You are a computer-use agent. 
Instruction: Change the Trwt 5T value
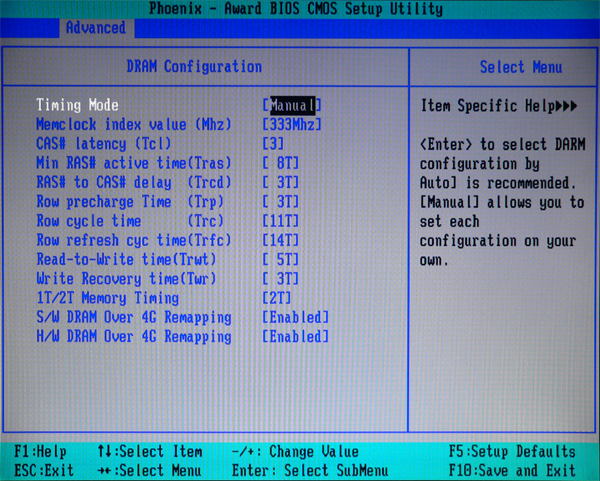pyautogui.click(x=280, y=259)
